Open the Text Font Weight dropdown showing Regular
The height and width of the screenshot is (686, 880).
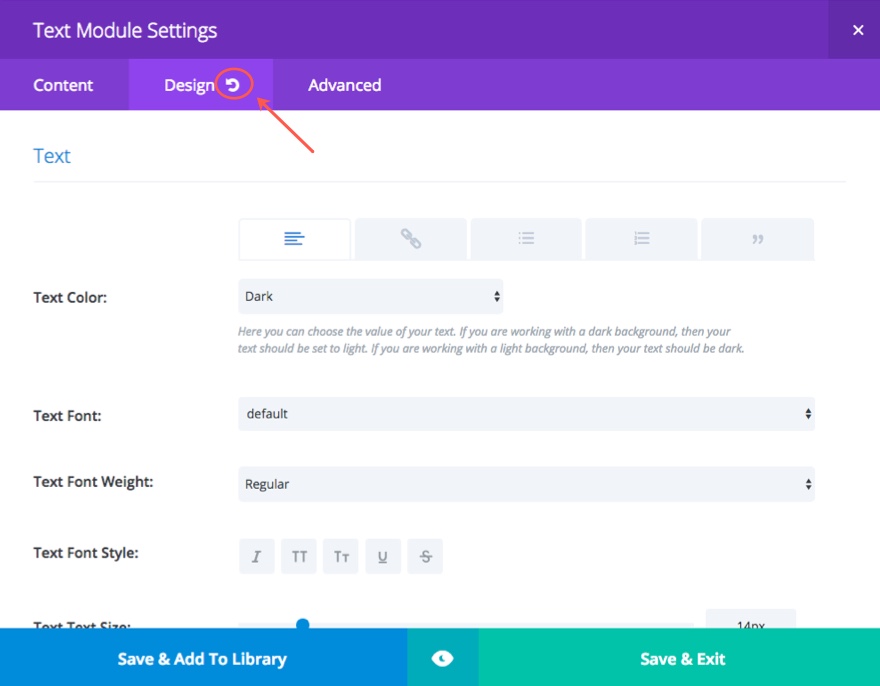coord(526,484)
